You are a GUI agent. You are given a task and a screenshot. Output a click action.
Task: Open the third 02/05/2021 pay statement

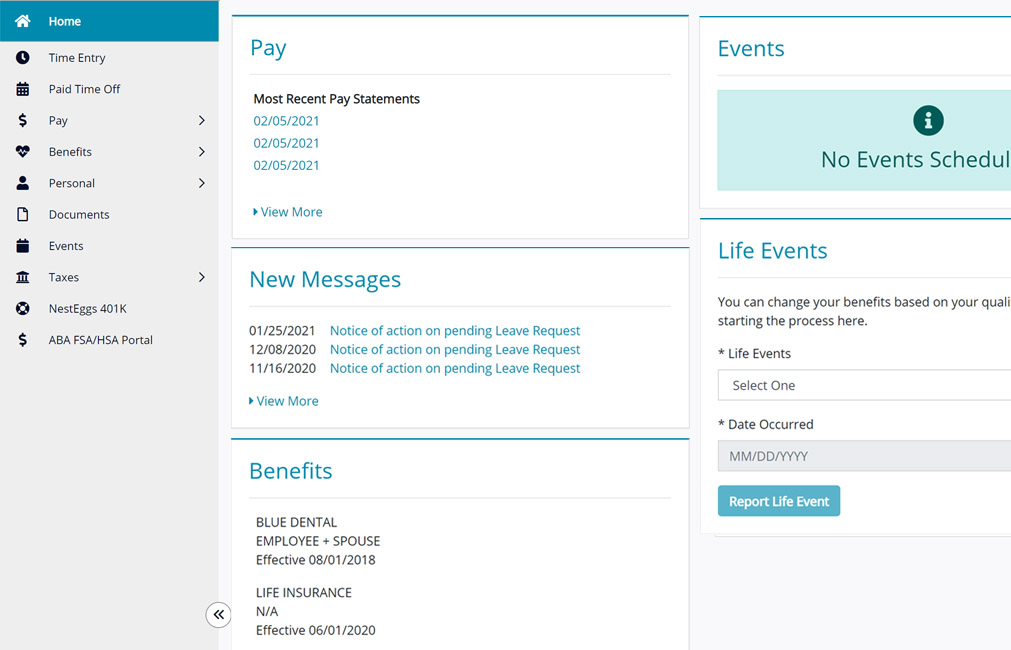[286, 165]
